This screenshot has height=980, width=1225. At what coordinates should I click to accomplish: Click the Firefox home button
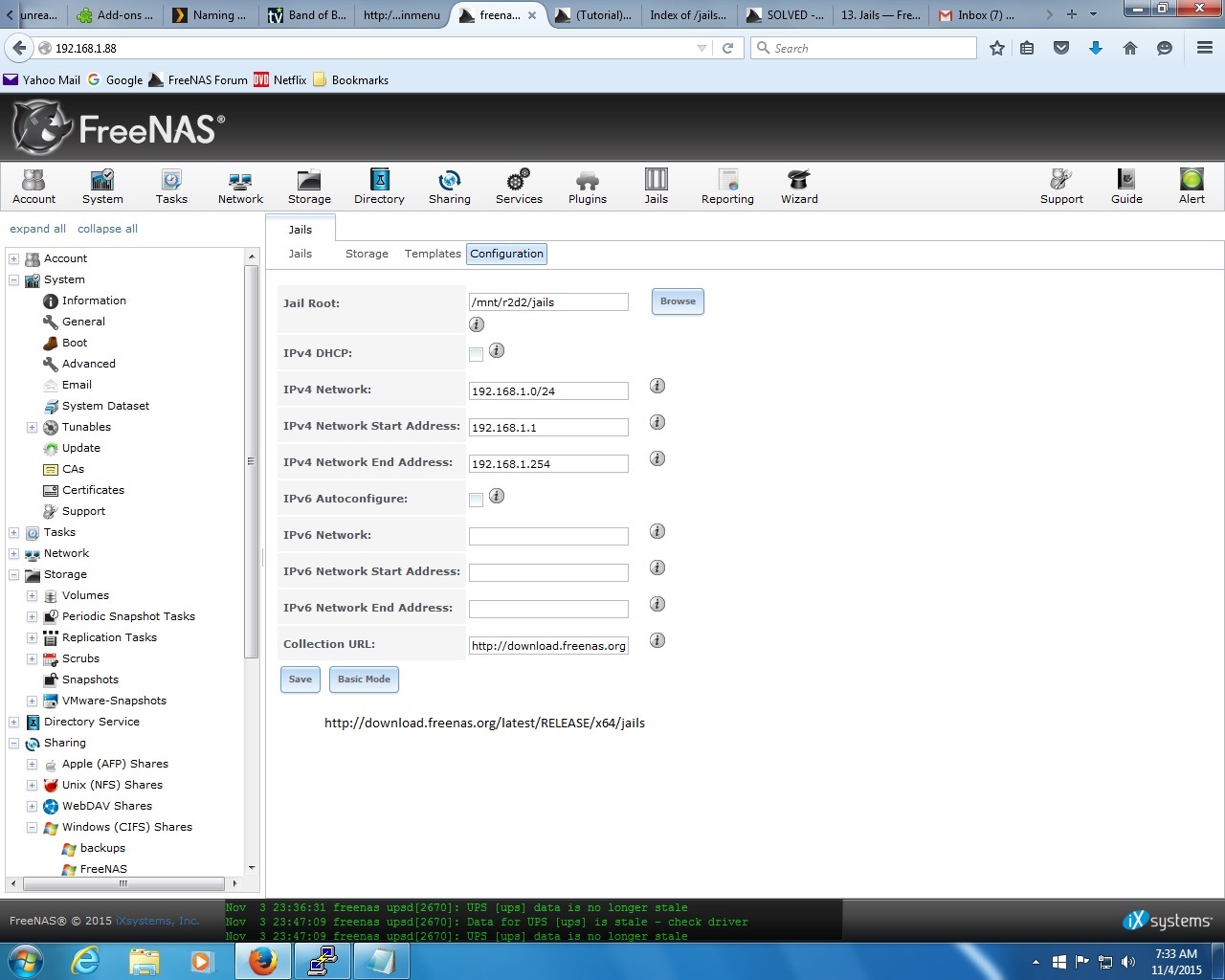[x=1130, y=48]
